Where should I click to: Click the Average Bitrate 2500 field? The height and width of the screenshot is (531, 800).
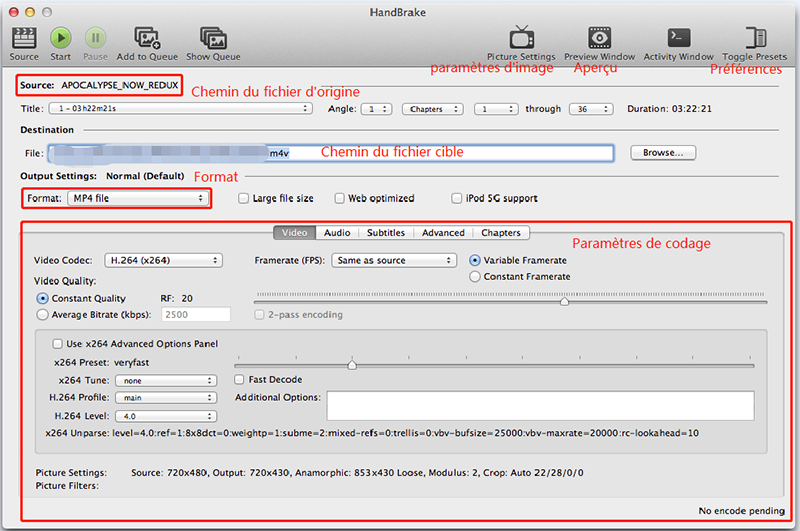(196, 315)
